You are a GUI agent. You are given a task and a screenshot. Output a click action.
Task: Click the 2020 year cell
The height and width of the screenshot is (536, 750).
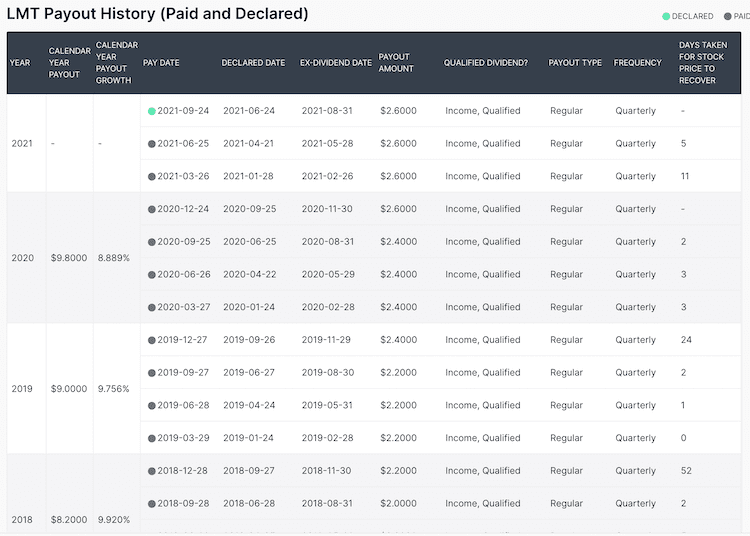[x=22, y=258]
